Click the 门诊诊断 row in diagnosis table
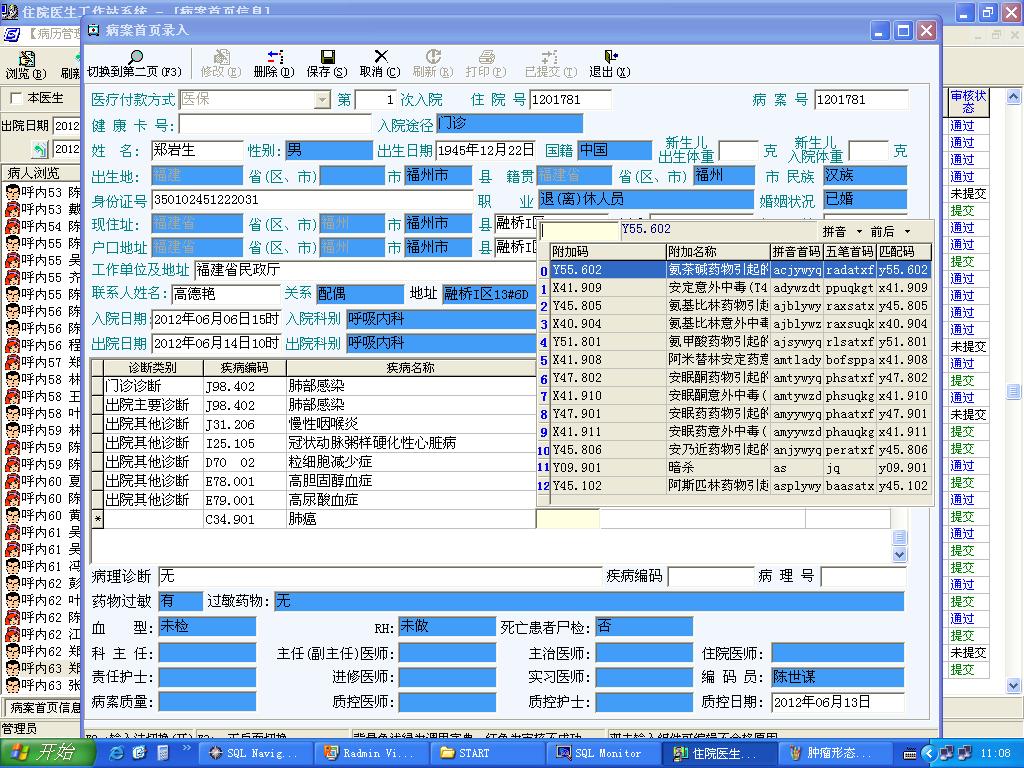 [x=153, y=387]
